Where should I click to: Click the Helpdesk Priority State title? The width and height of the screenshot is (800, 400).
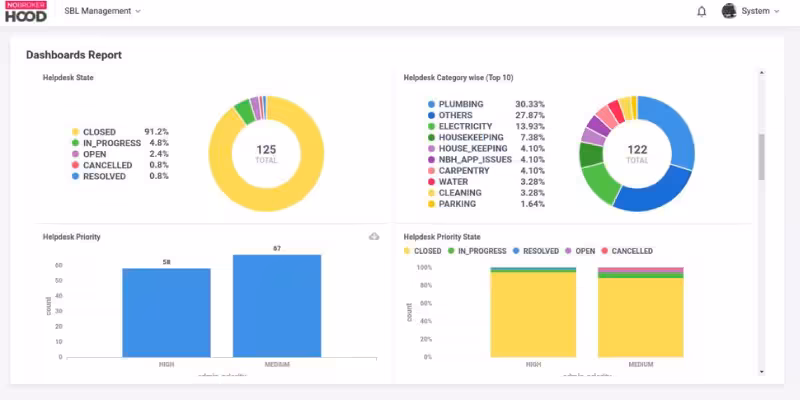(442, 237)
